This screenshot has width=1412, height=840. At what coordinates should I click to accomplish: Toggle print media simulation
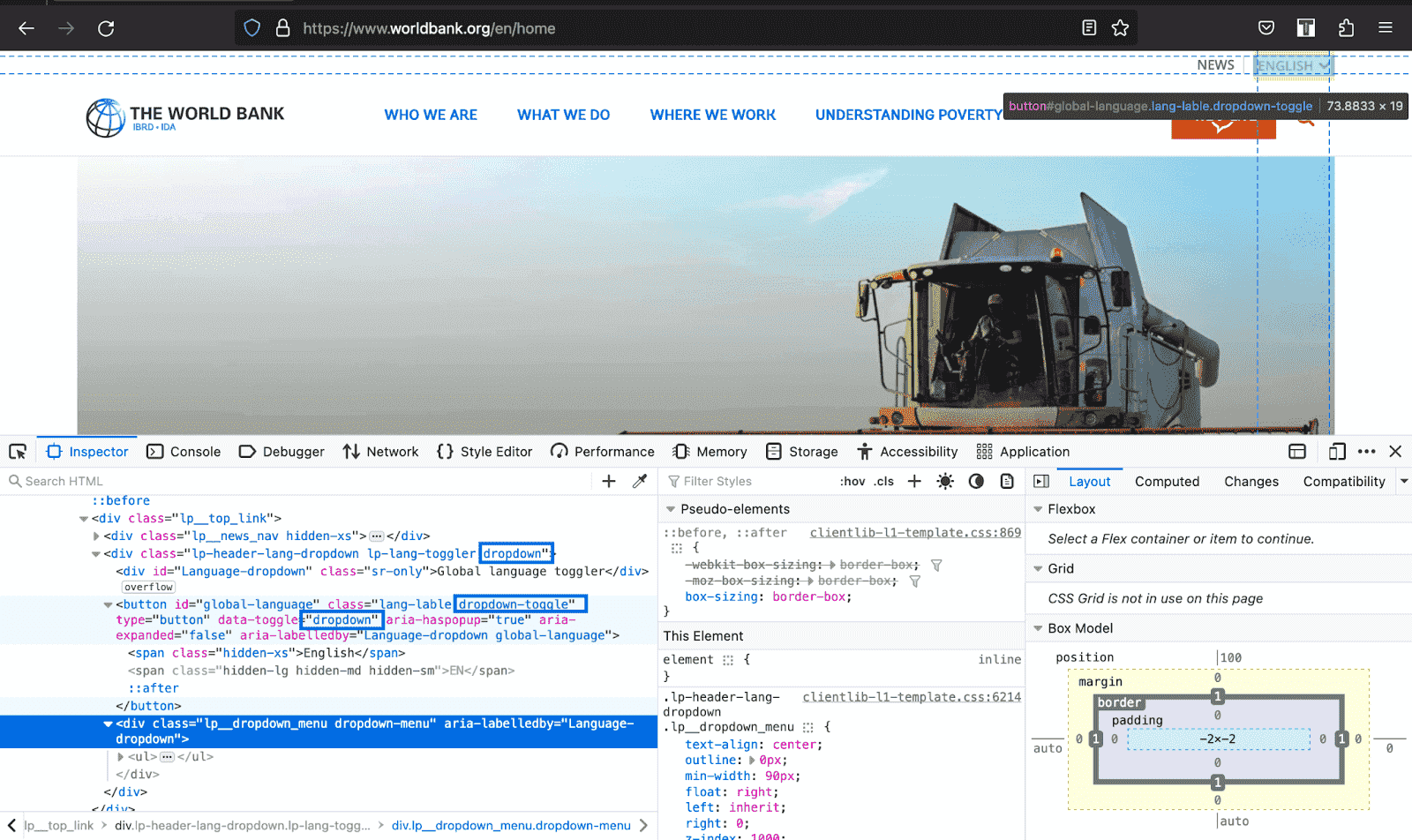point(1007,481)
